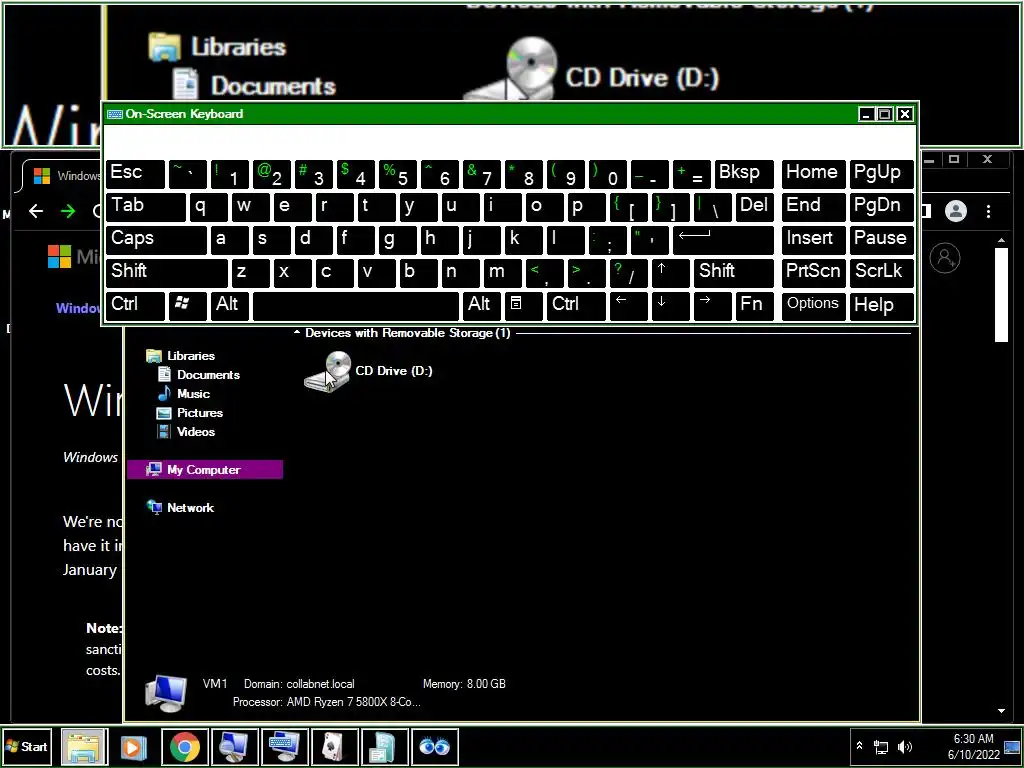Toggle the right Shift key
Image resolution: width=1024 pixels, height=768 pixels.
734,272
